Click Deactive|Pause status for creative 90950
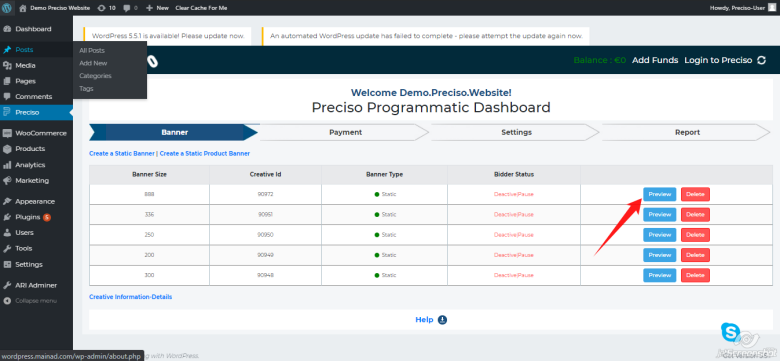This screenshot has height=362, width=780. [x=513, y=235]
